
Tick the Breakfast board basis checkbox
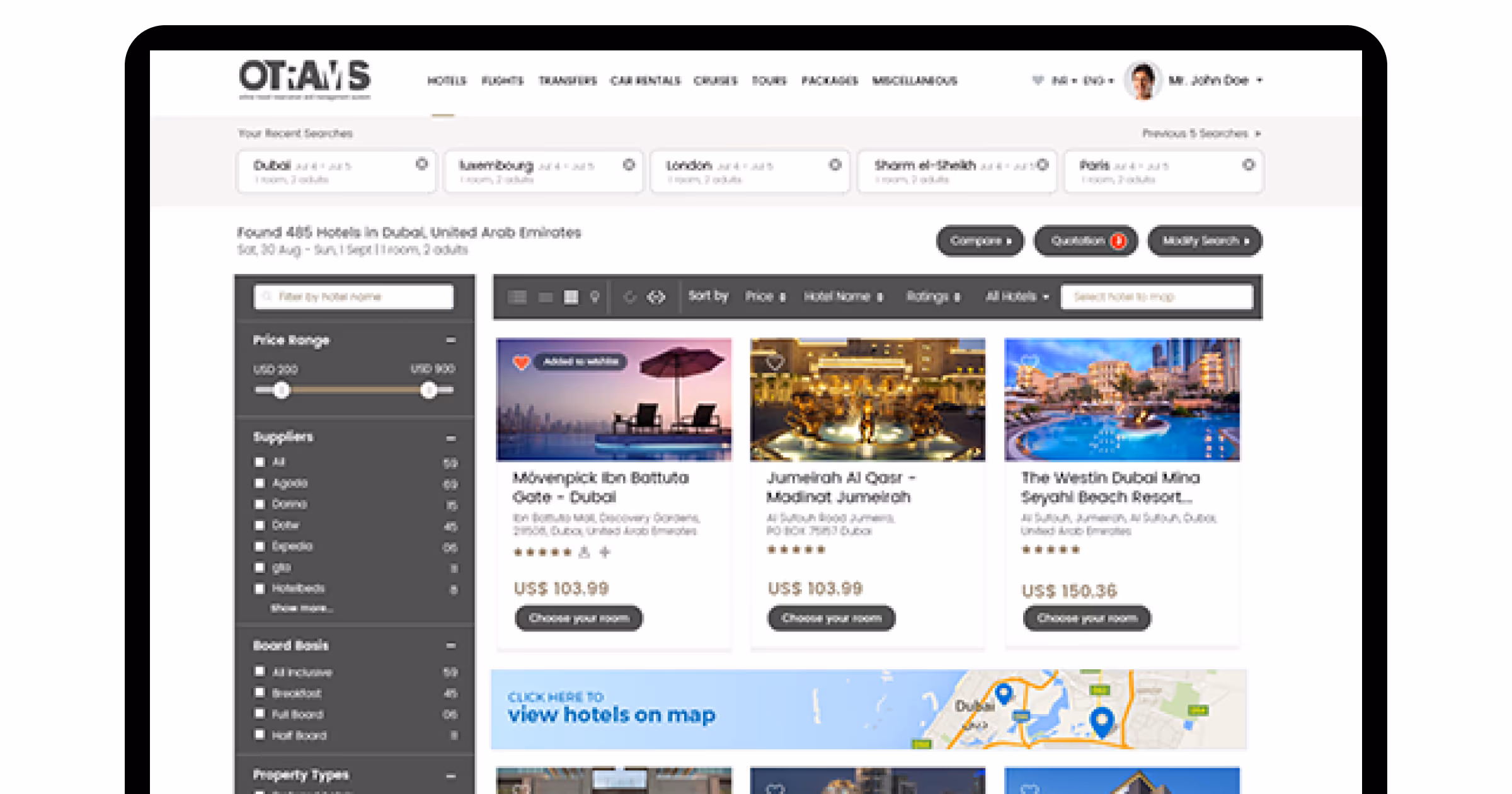(260, 693)
